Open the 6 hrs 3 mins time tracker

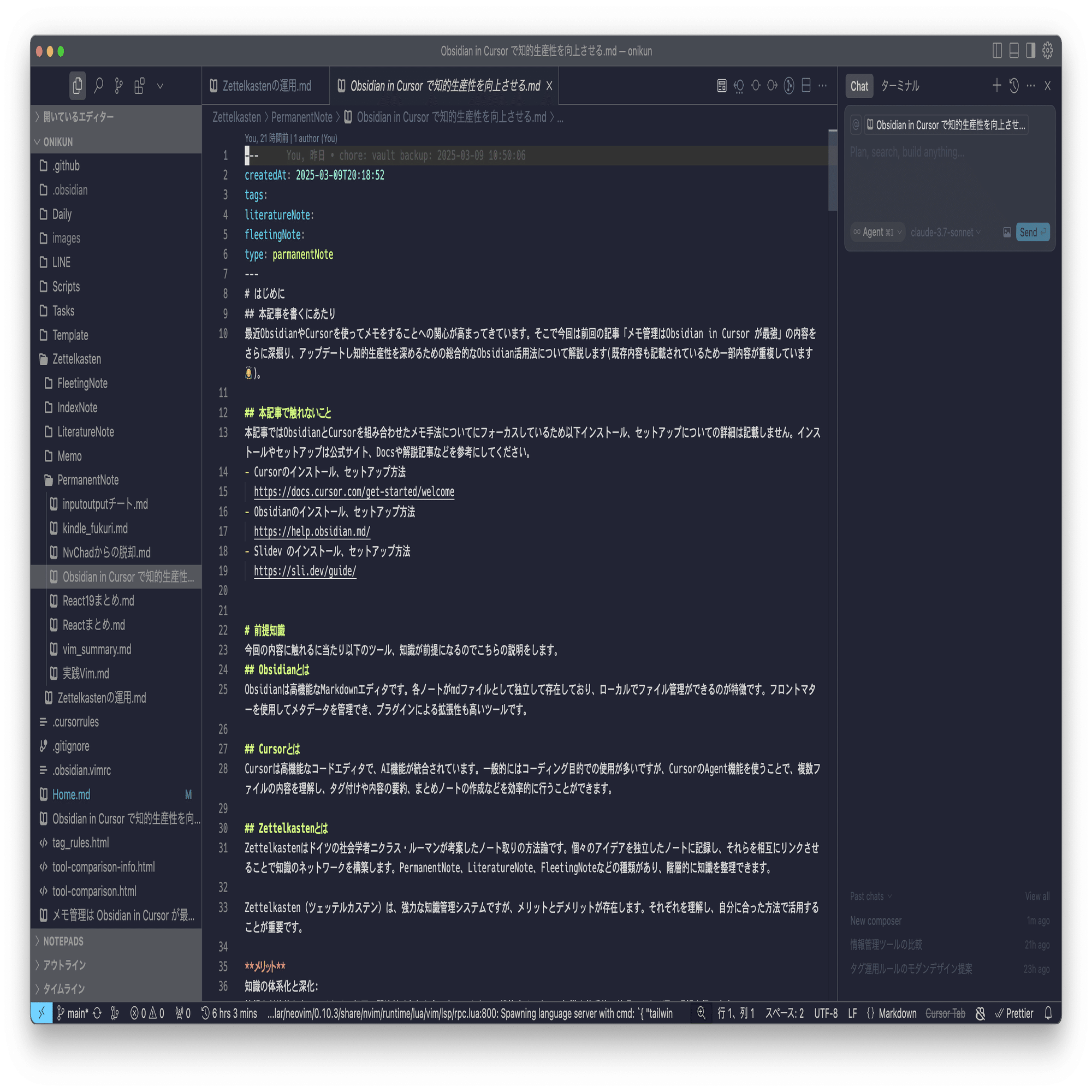click(x=228, y=1013)
